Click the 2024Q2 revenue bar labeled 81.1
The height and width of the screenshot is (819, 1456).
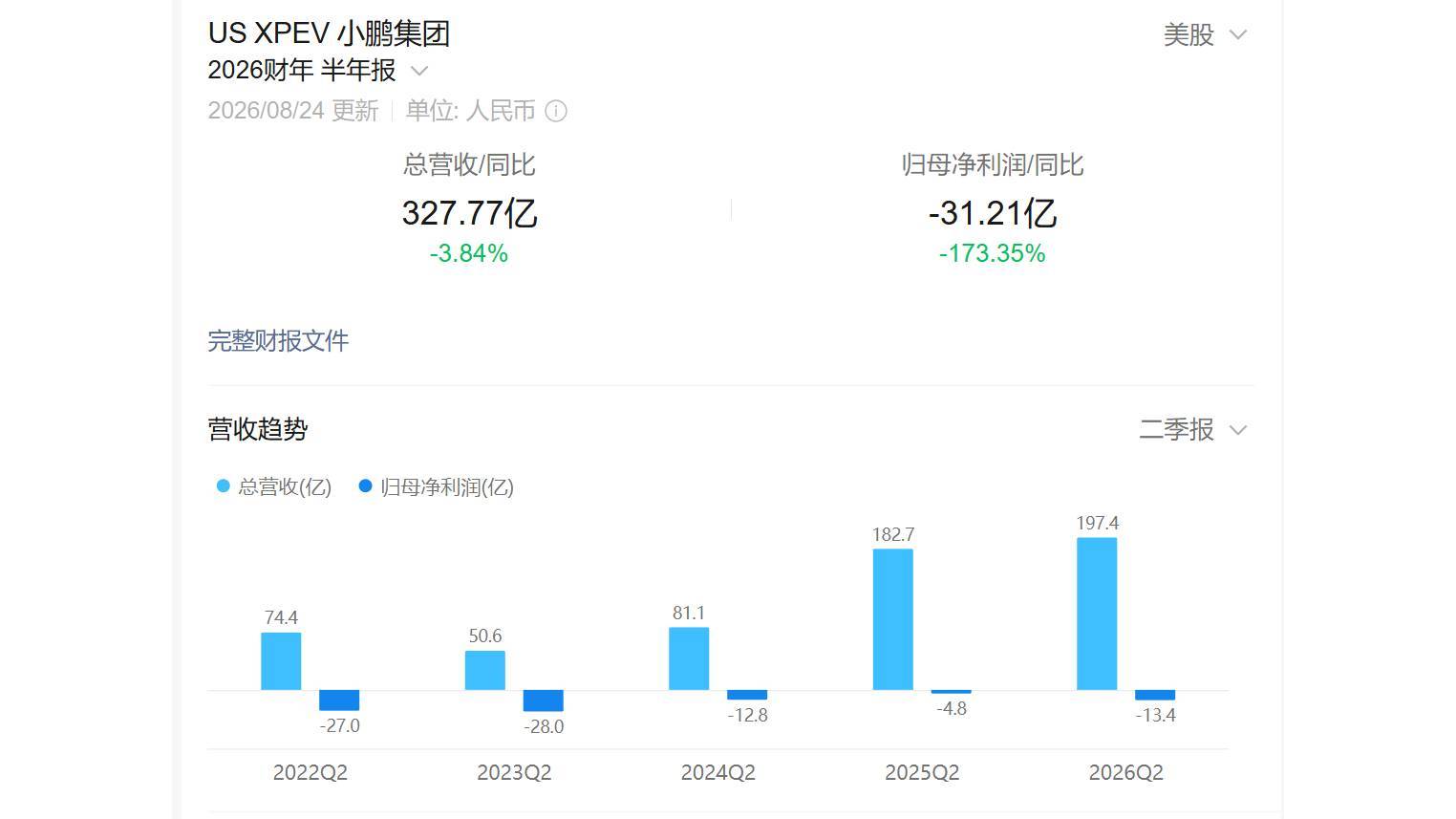[x=689, y=658]
